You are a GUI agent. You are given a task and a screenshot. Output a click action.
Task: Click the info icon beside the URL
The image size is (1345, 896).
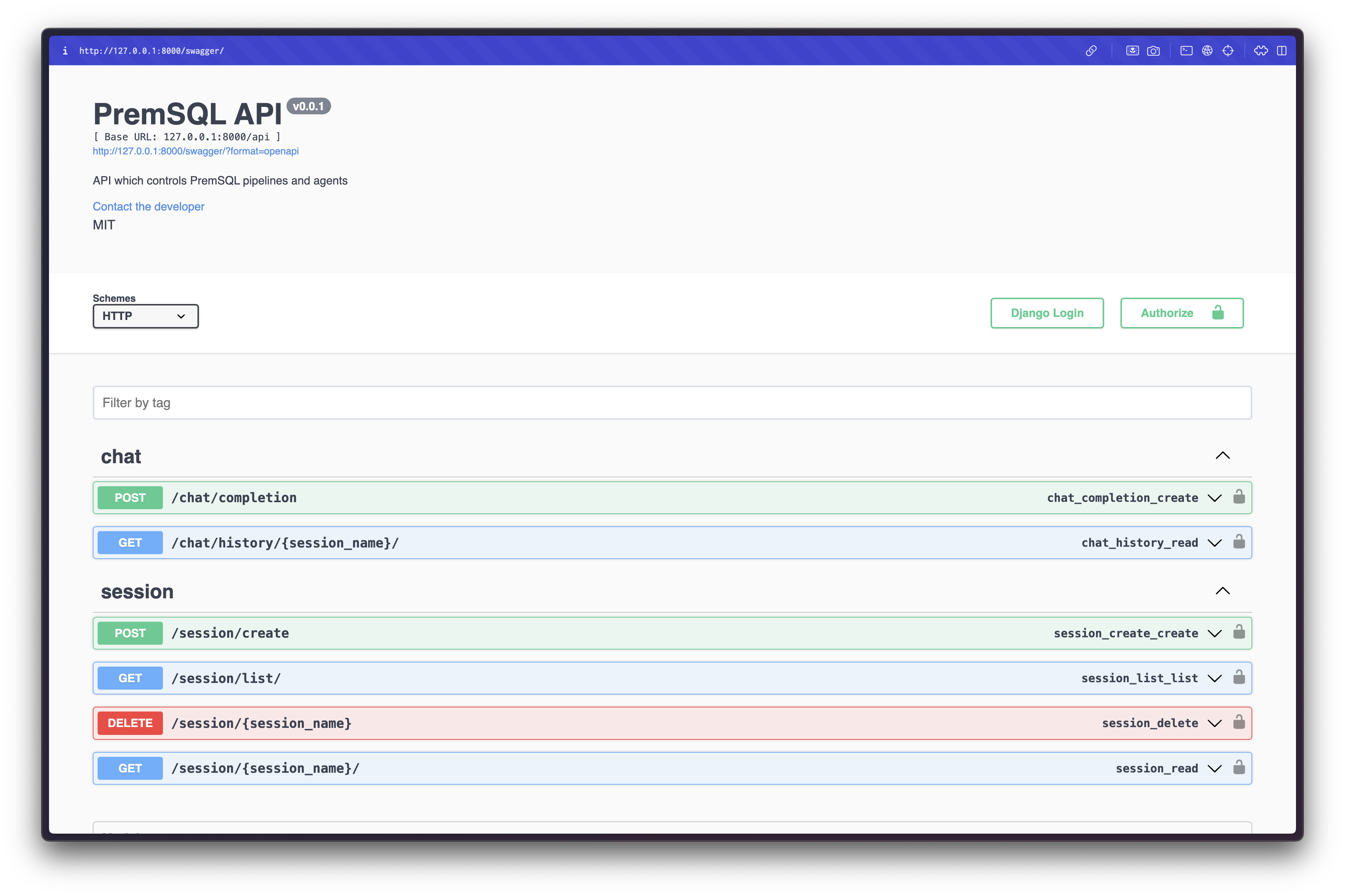click(65, 51)
